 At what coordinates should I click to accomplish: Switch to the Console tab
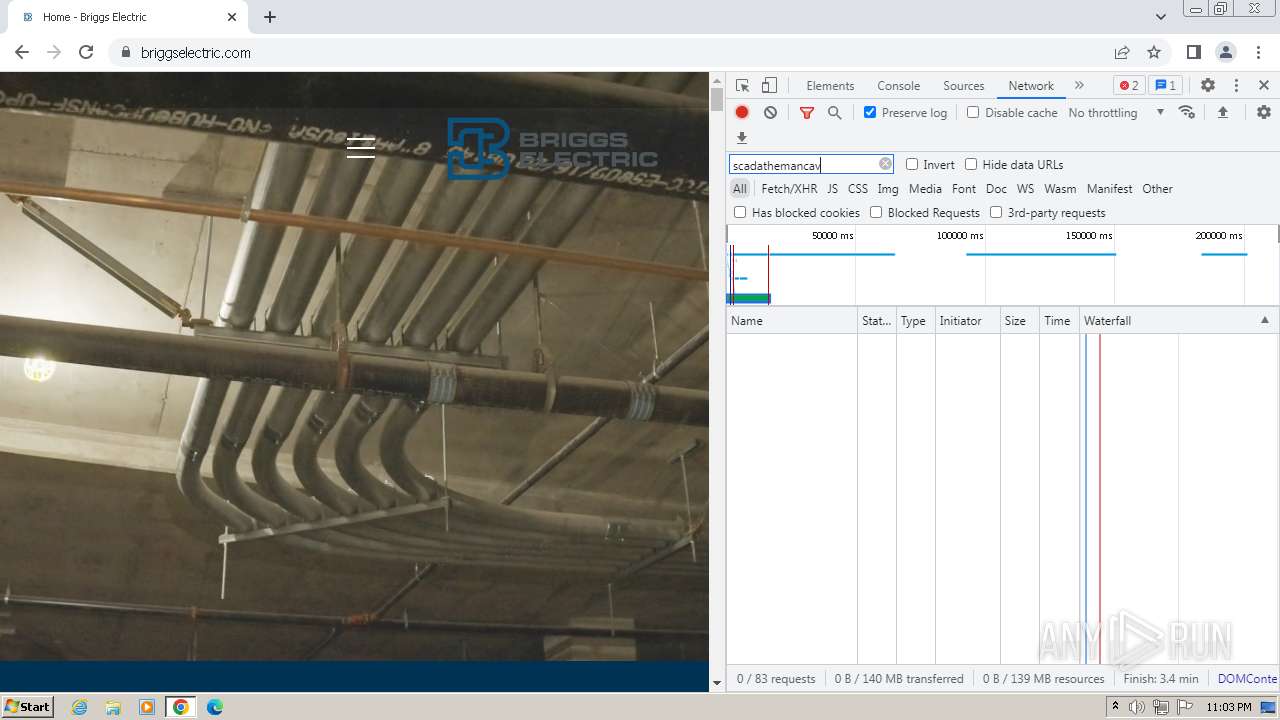click(x=898, y=85)
